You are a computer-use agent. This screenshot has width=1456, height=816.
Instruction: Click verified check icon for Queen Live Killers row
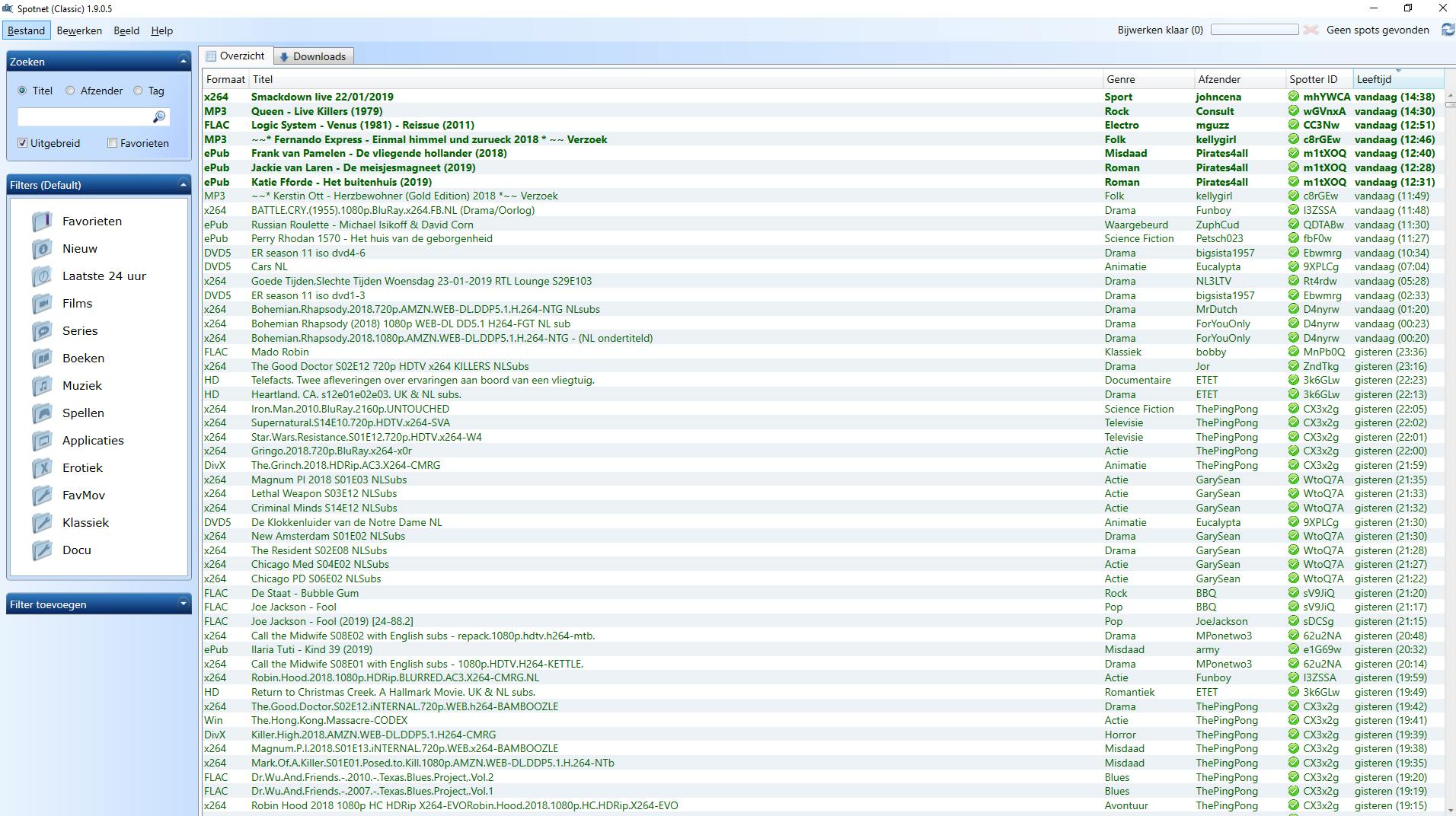click(1293, 111)
